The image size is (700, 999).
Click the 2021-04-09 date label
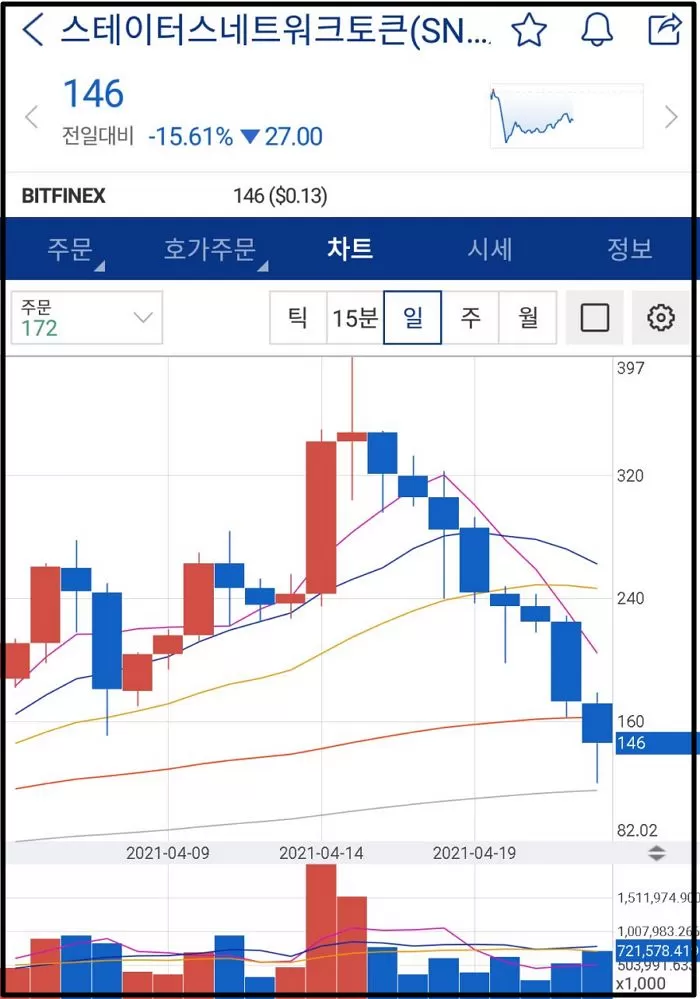tap(168, 853)
